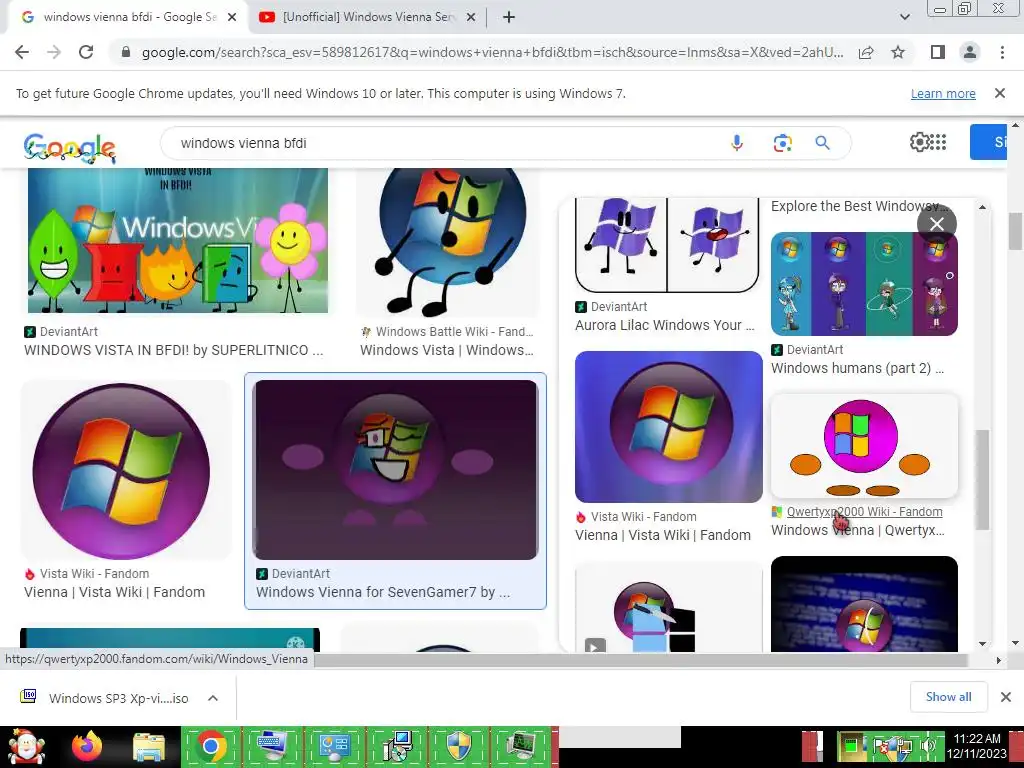Expand options for the downloaded Windows SP3 iso
The image size is (1024, 768).
pos(213,698)
